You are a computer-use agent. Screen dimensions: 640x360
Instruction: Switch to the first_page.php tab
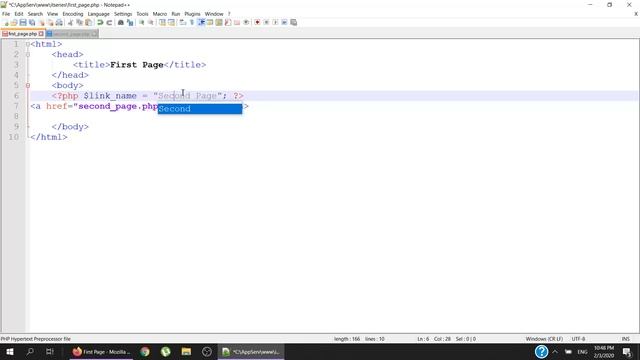[22, 34]
